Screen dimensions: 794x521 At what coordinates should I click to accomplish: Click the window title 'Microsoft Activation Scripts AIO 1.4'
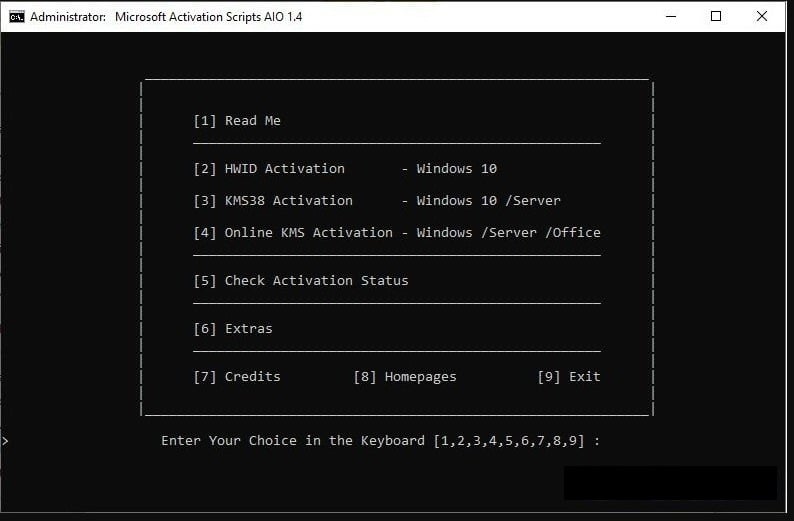(x=208, y=17)
